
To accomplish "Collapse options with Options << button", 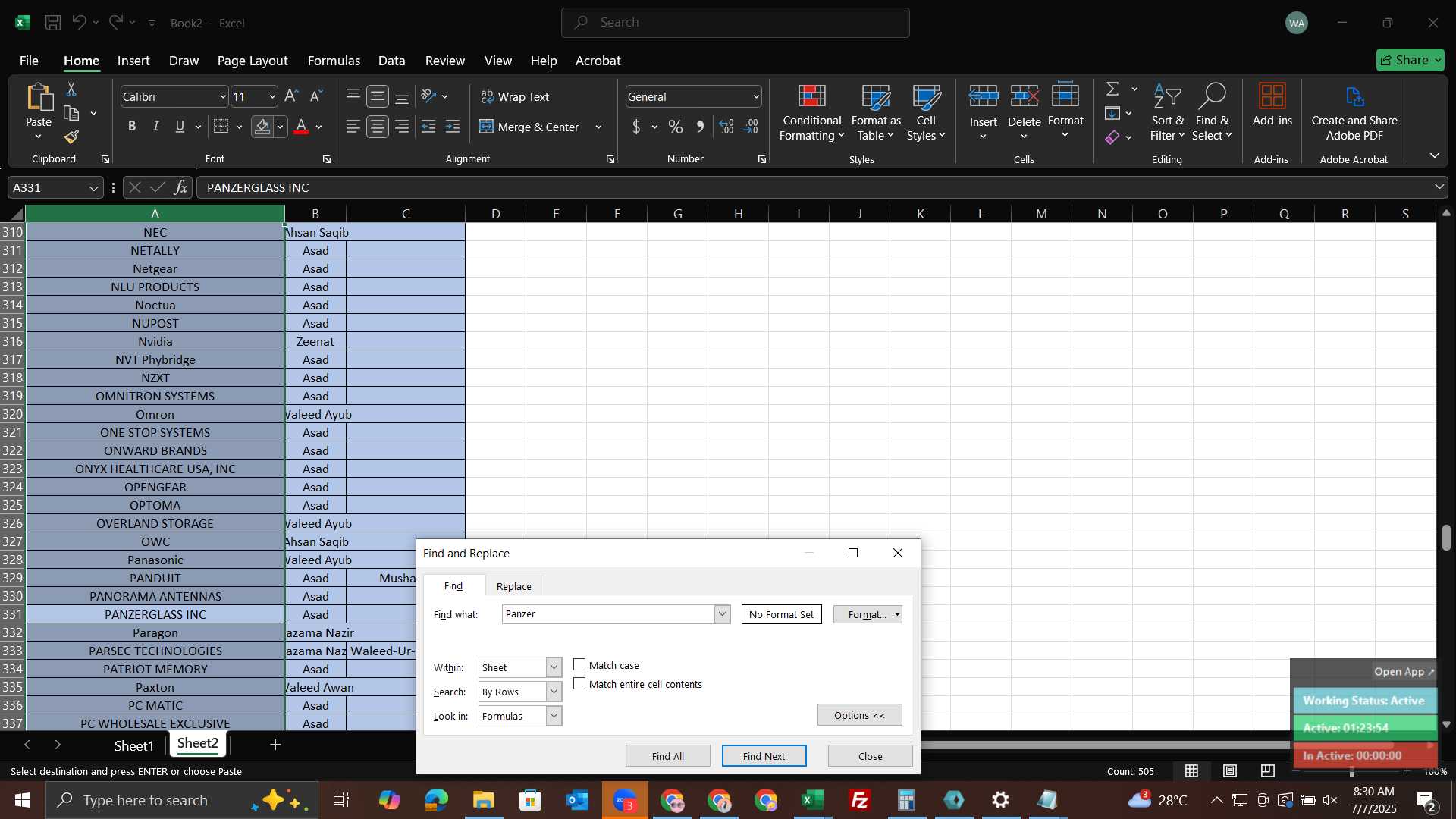I will [x=859, y=715].
